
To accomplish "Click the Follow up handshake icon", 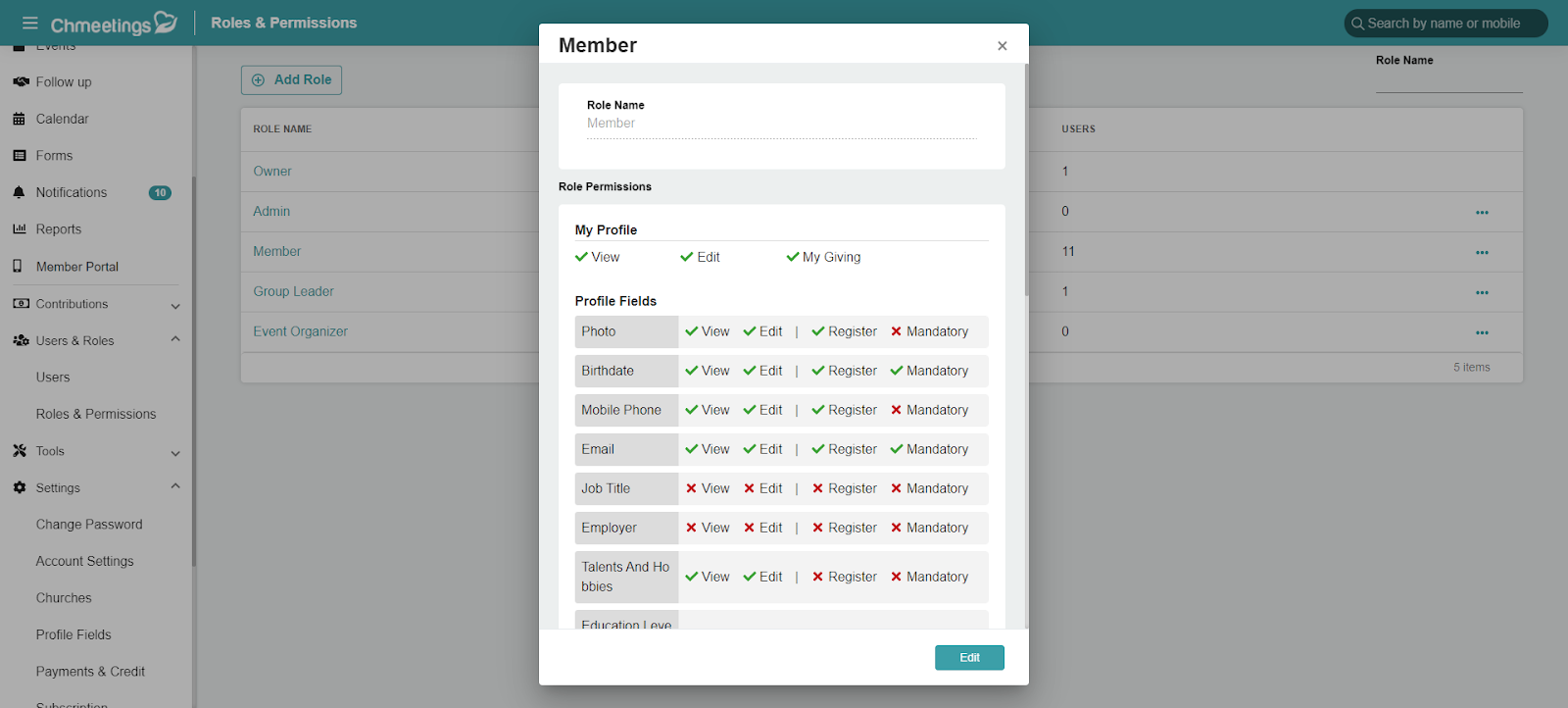I will click(21, 82).
